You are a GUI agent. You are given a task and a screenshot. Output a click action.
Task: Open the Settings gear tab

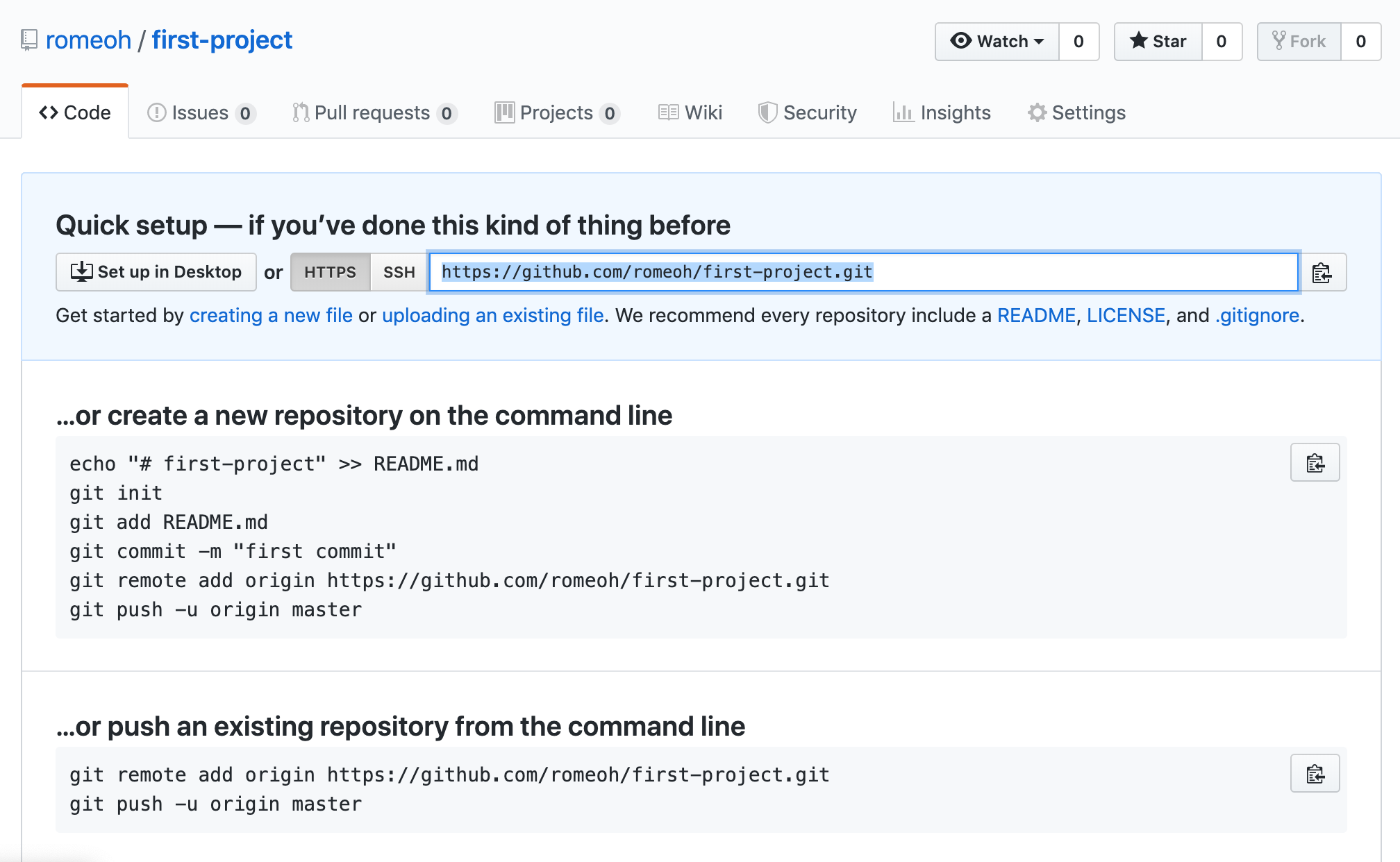[x=1076, y=112]
